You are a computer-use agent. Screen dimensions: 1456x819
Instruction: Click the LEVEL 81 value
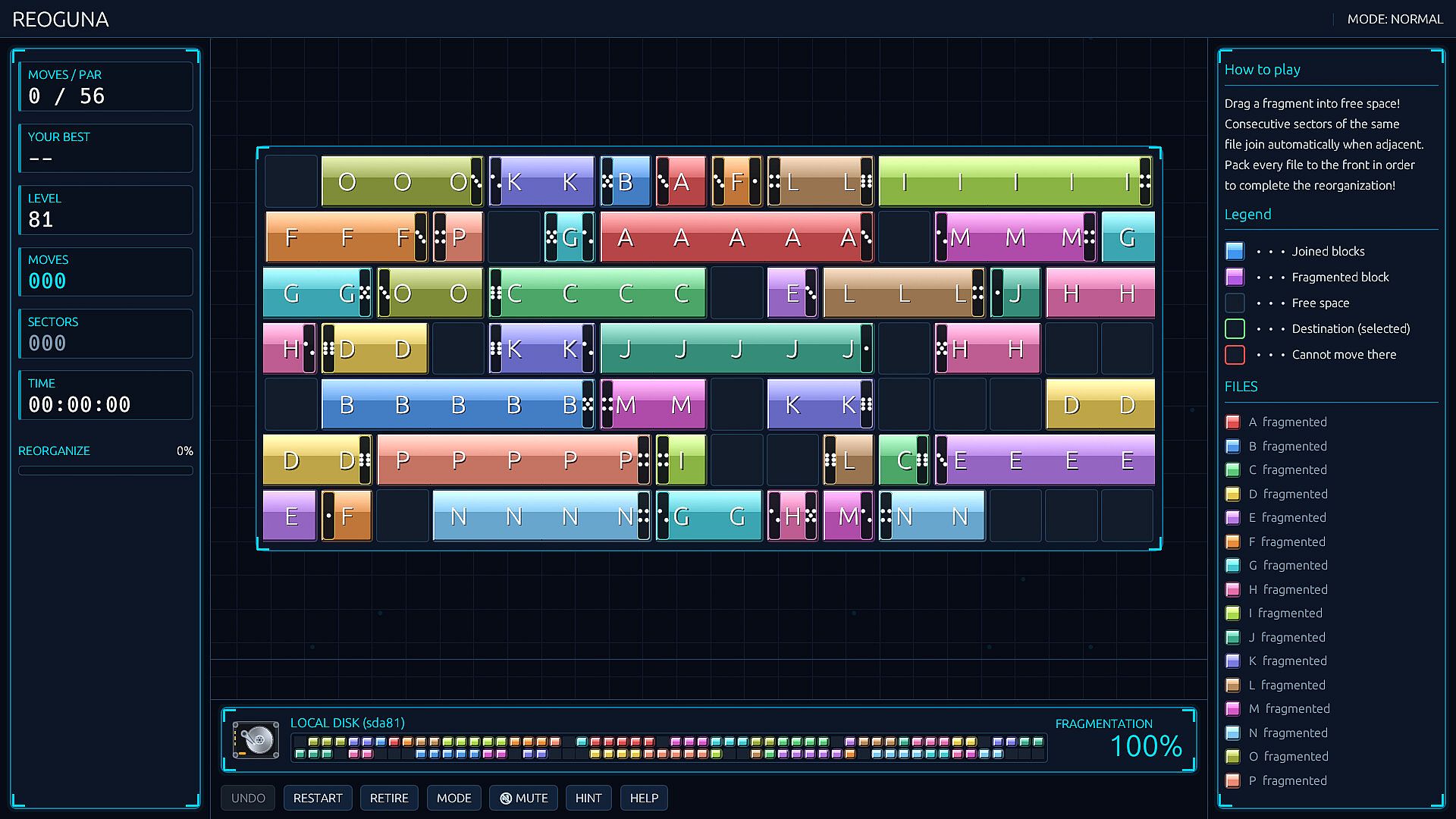click(x=41, y=220)
